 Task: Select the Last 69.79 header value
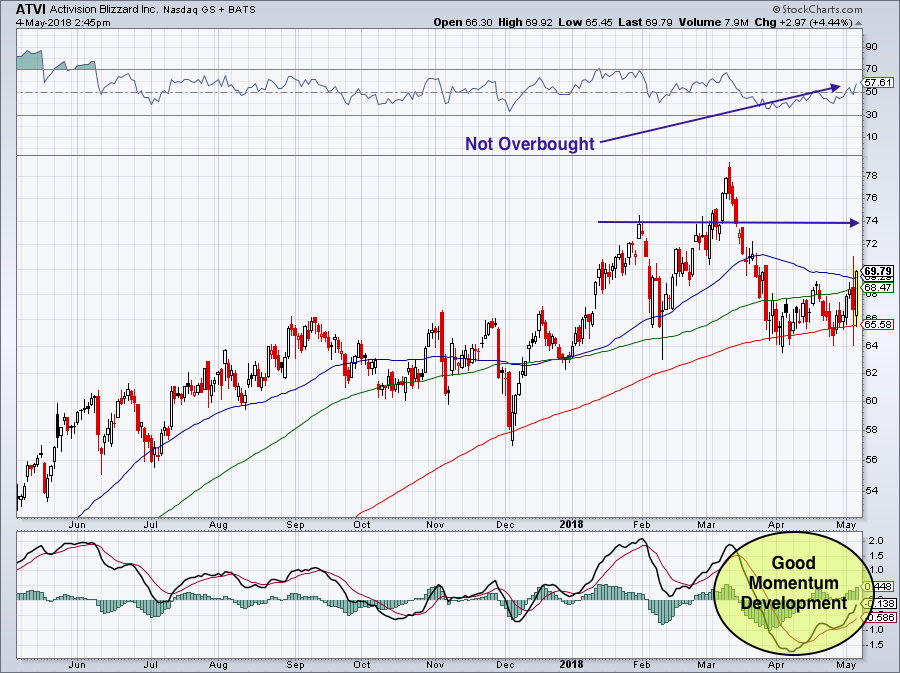coord(645,22)
